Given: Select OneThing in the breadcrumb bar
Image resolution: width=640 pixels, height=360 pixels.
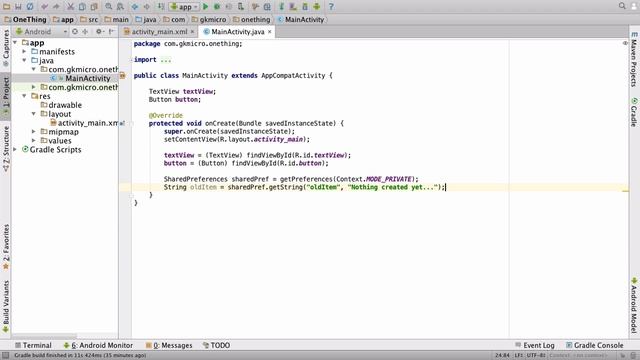Looking at the screenshot, I should (25, 19).
